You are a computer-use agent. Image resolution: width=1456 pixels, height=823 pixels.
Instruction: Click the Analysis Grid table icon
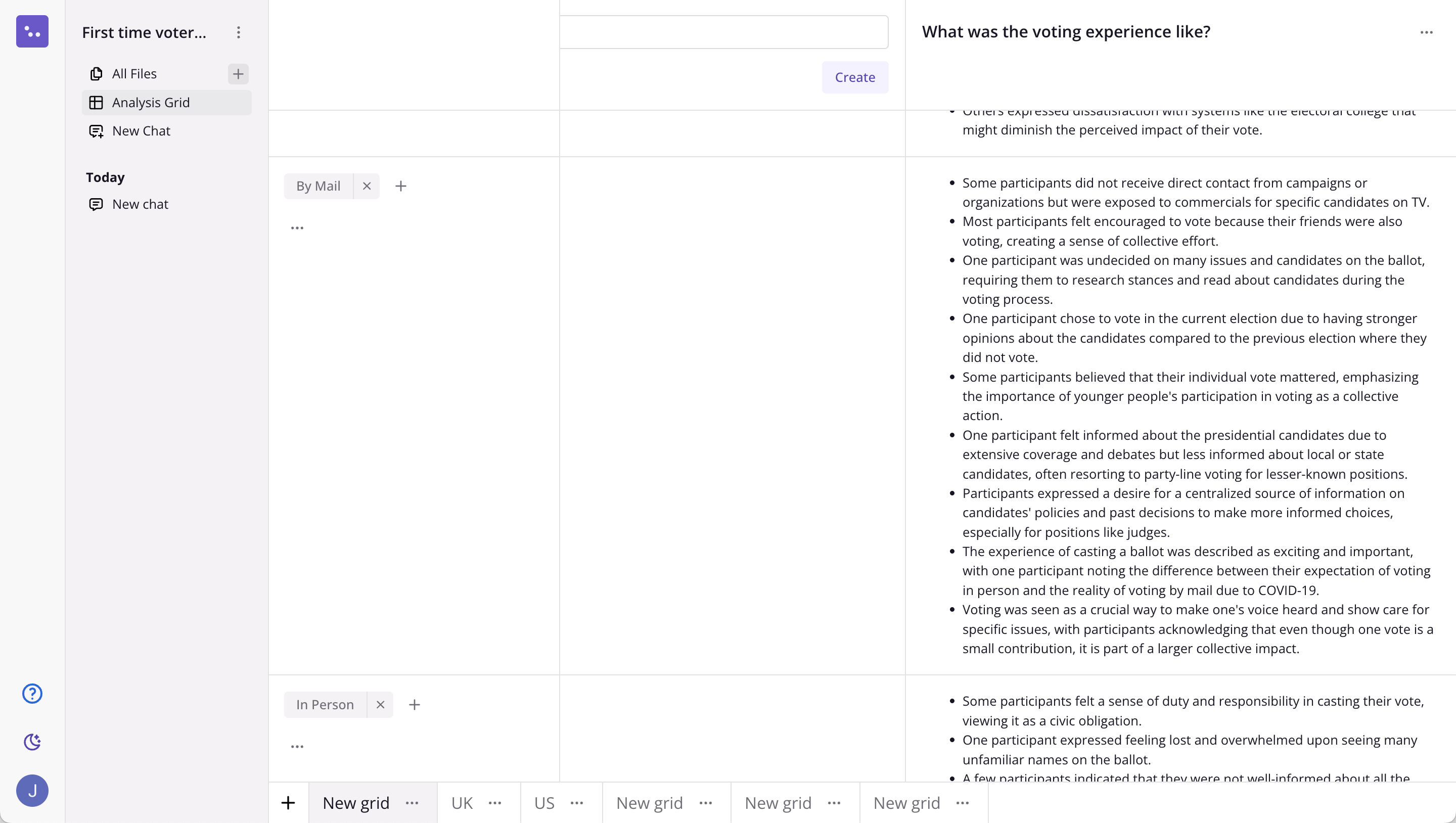click(x=96, y=103)
